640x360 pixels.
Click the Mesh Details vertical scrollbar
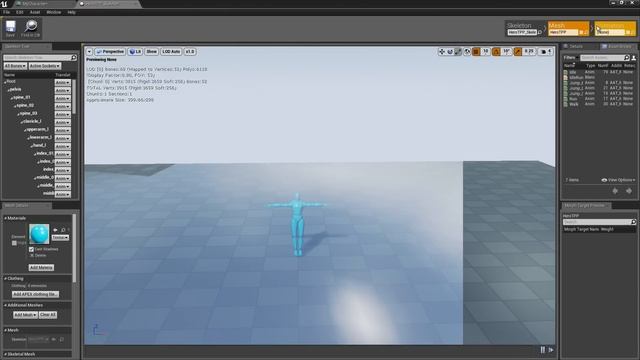[x=74, y=248]
